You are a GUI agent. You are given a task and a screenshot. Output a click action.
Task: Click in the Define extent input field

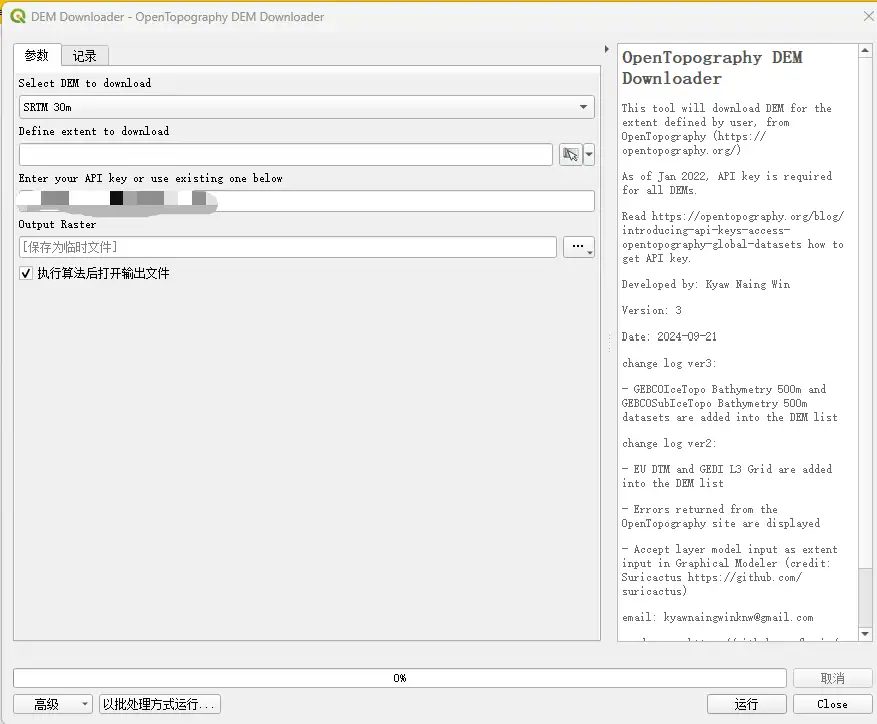[285, 154]
